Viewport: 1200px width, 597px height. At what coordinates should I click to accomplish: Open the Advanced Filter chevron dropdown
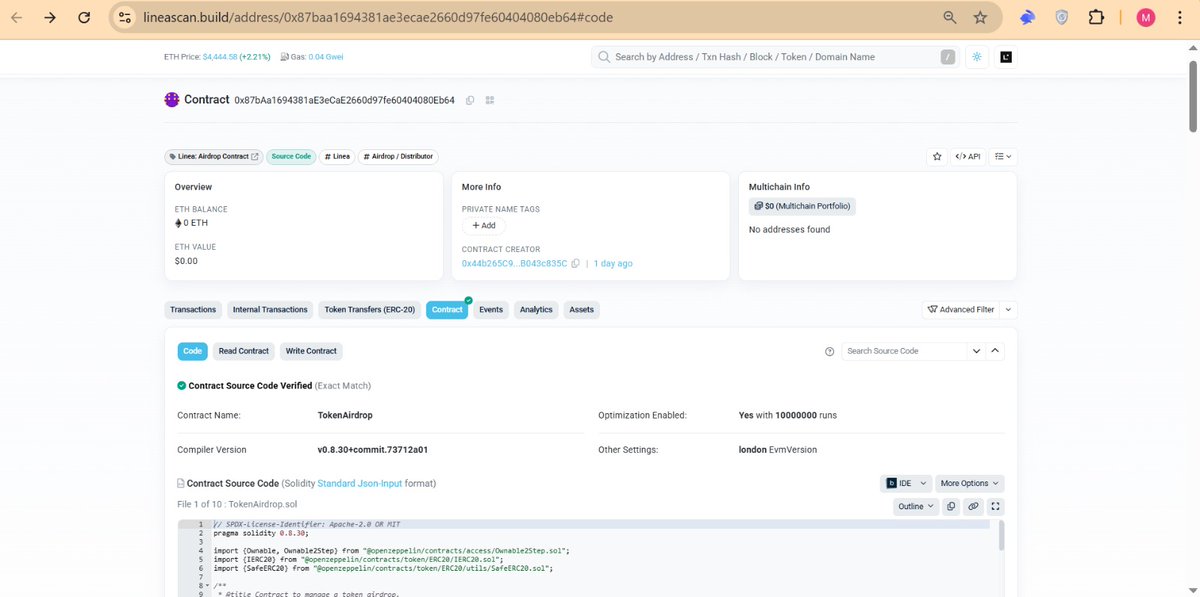pos(1008,310)
